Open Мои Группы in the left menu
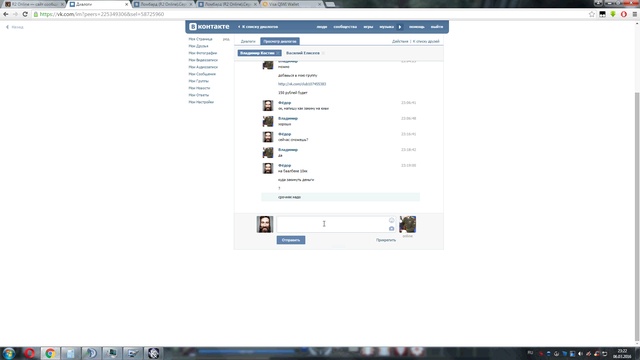Image resolution: width=640 pixels, height=360 pixels. [x=199, y=81]
